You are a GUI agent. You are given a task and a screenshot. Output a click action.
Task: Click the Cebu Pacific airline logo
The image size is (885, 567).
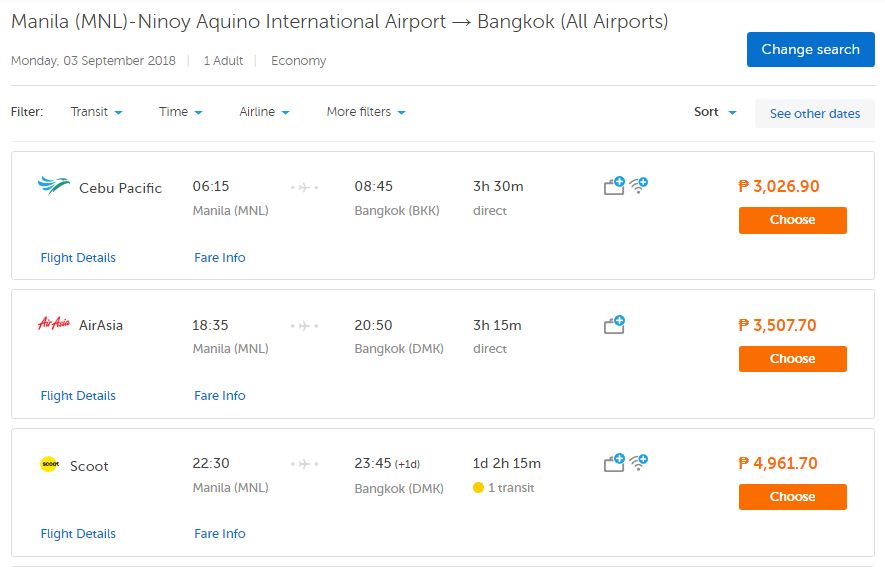[53, 187]
